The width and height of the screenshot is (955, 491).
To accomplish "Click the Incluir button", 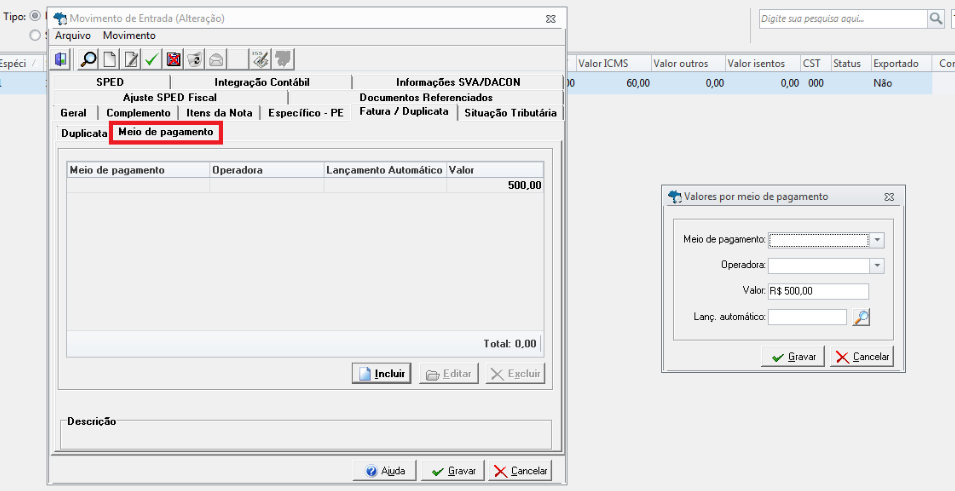I will tap(382, 373).
